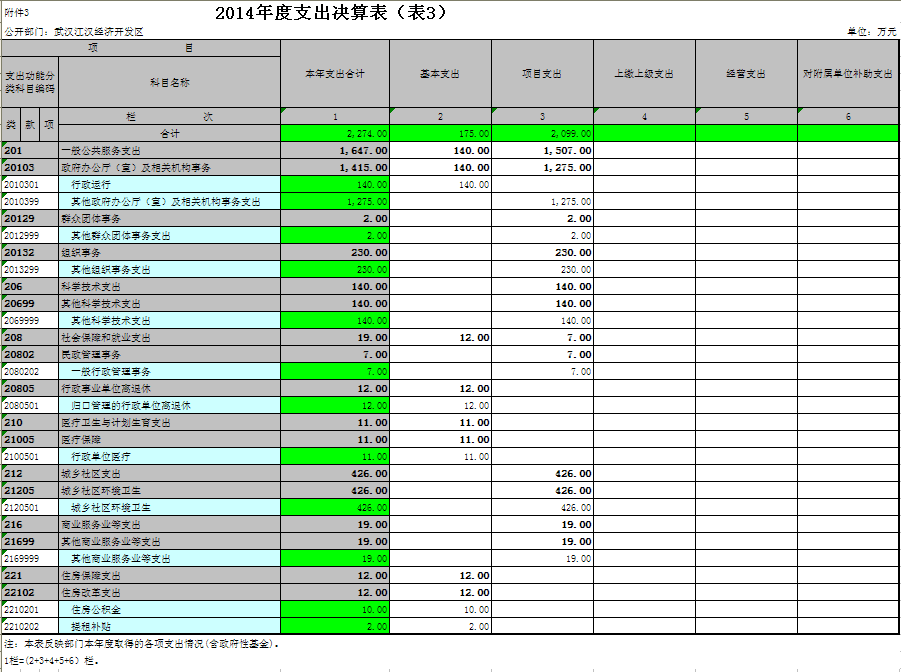
Task: Click the total 项目支出 value 2,099.00
Action: pos(542,133)
